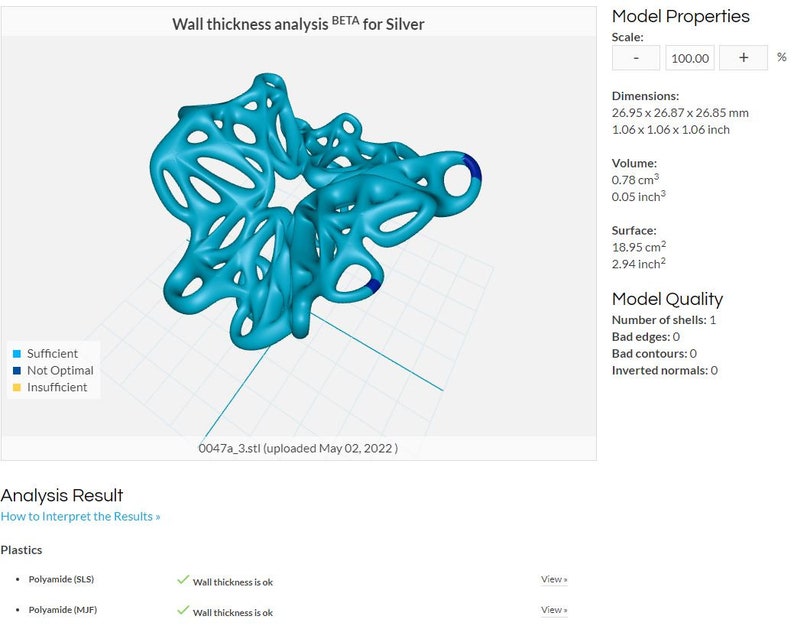Click the dimensions value 1.06 x 1.06 x 1.06 inch

tap(670, 130)
